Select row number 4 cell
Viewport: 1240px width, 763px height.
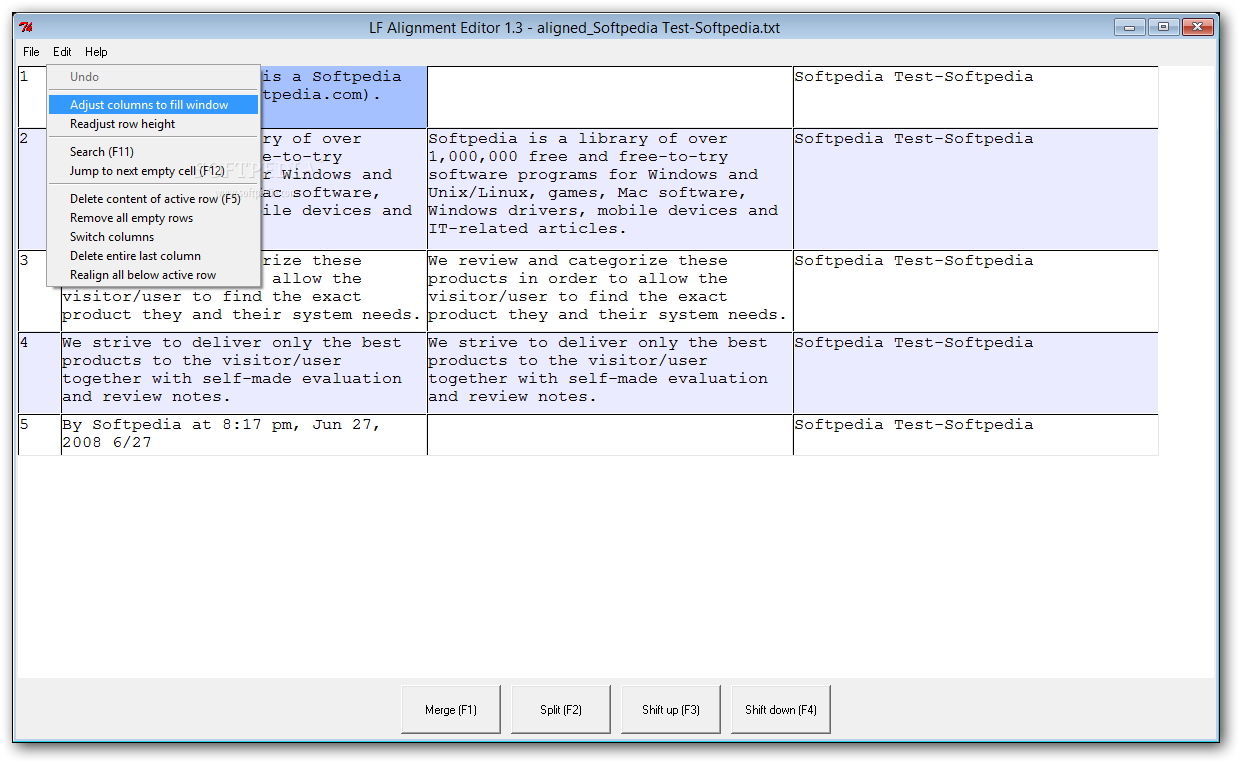[x=40, y=373]
